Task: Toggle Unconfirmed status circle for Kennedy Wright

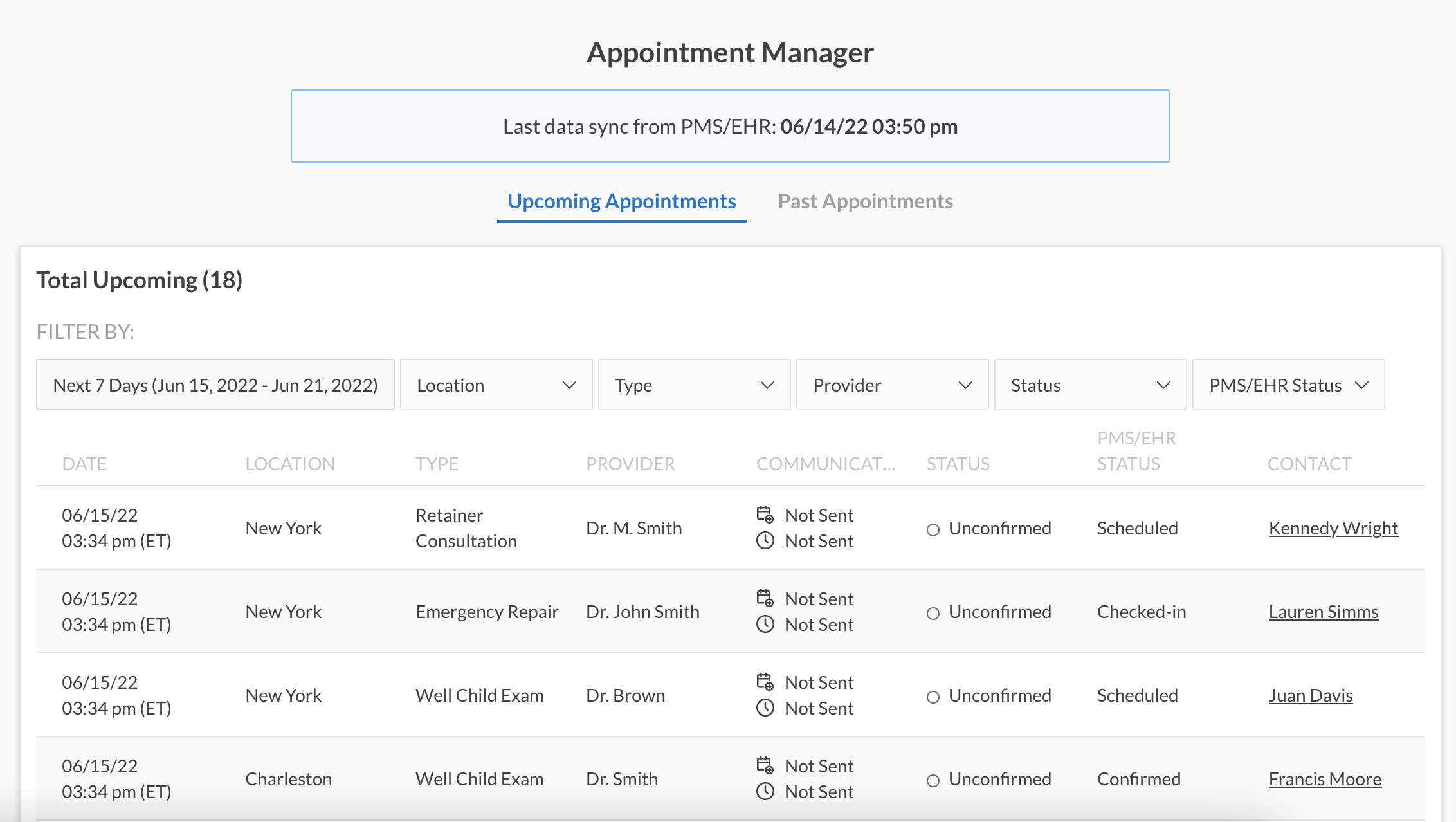Action: [x=933, y=530]
